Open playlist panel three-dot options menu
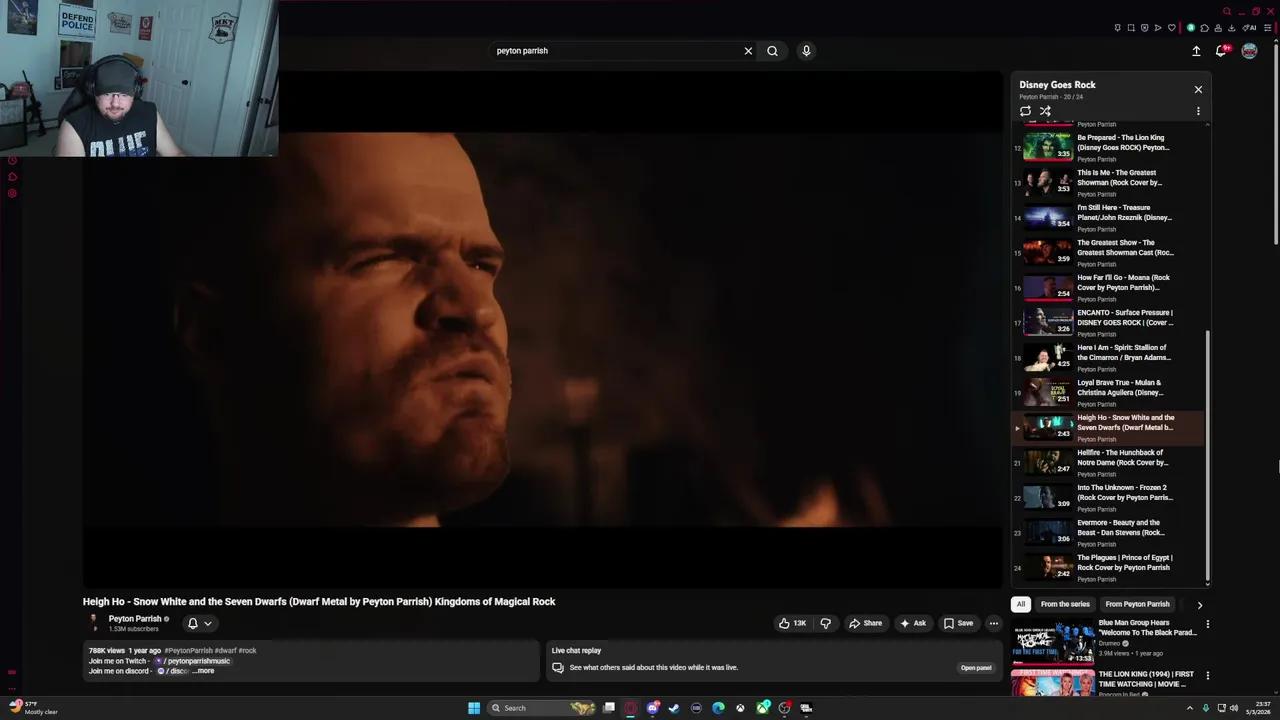1280x720 pixels. (1198, 111)
